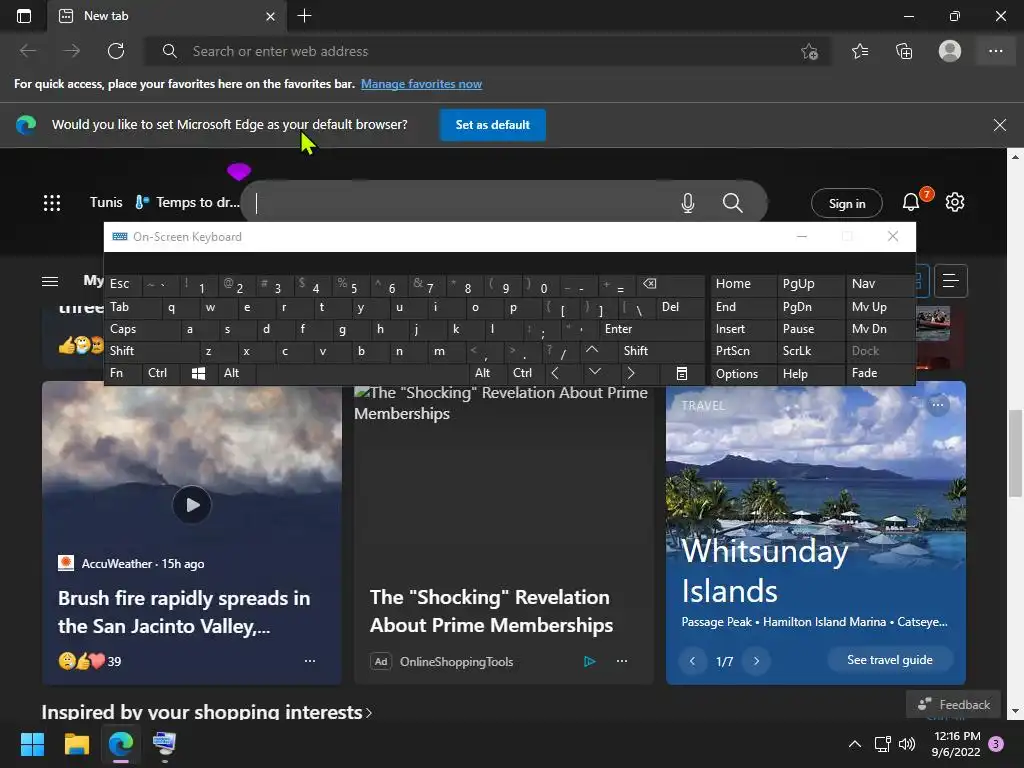Open brush fire article options menu
The width and height of the screenshot is (1024, 768).
(x=310, y=661)
